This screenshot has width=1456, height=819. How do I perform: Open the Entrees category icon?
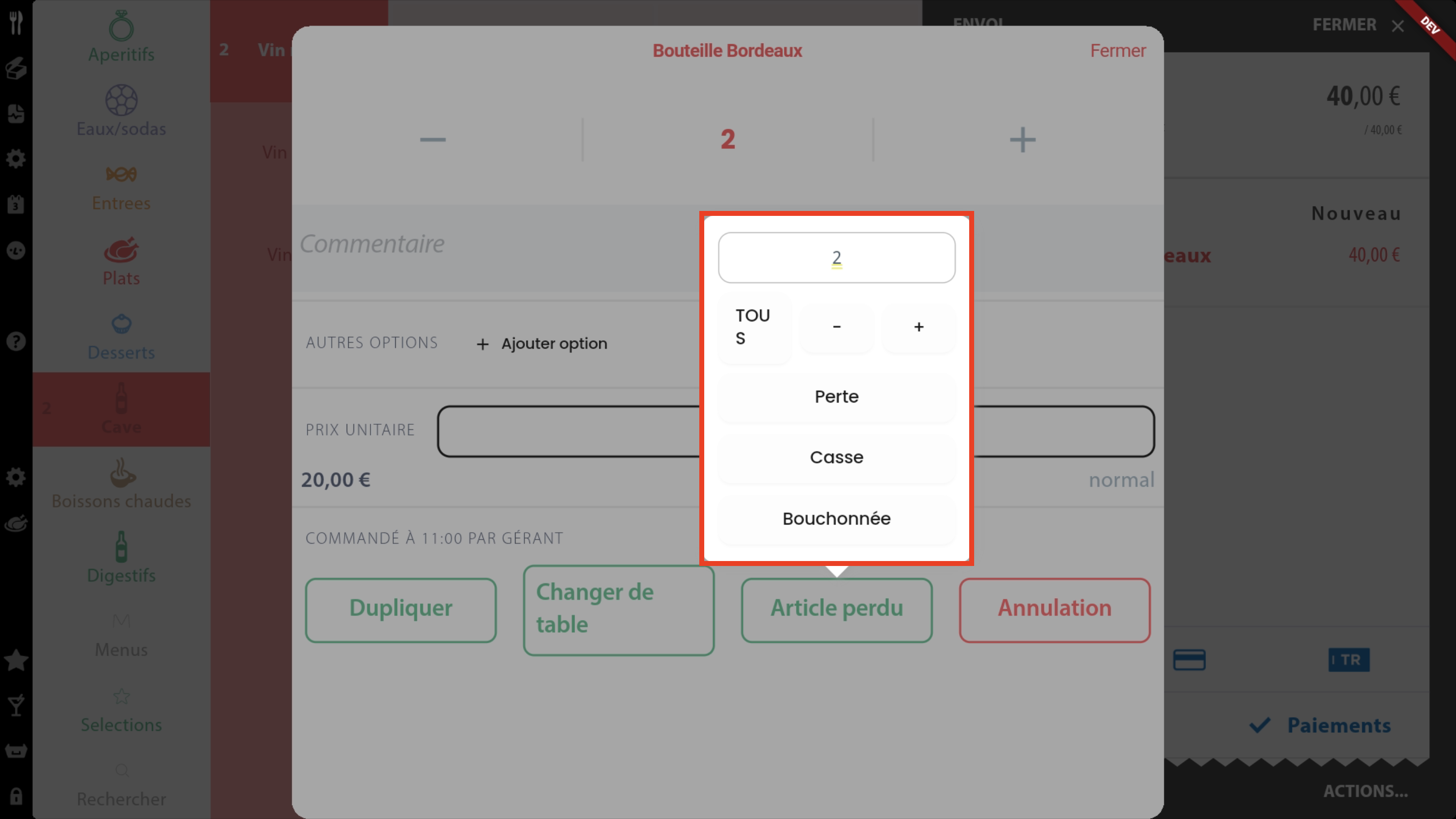pos(121,174)
